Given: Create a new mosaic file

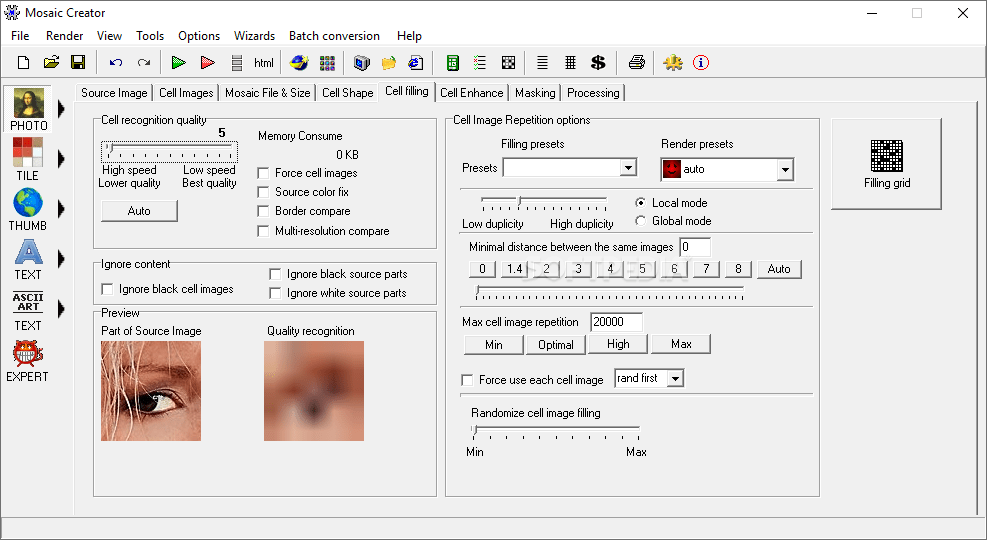Looking at the screenshot, I should click(x=23, y=62).
